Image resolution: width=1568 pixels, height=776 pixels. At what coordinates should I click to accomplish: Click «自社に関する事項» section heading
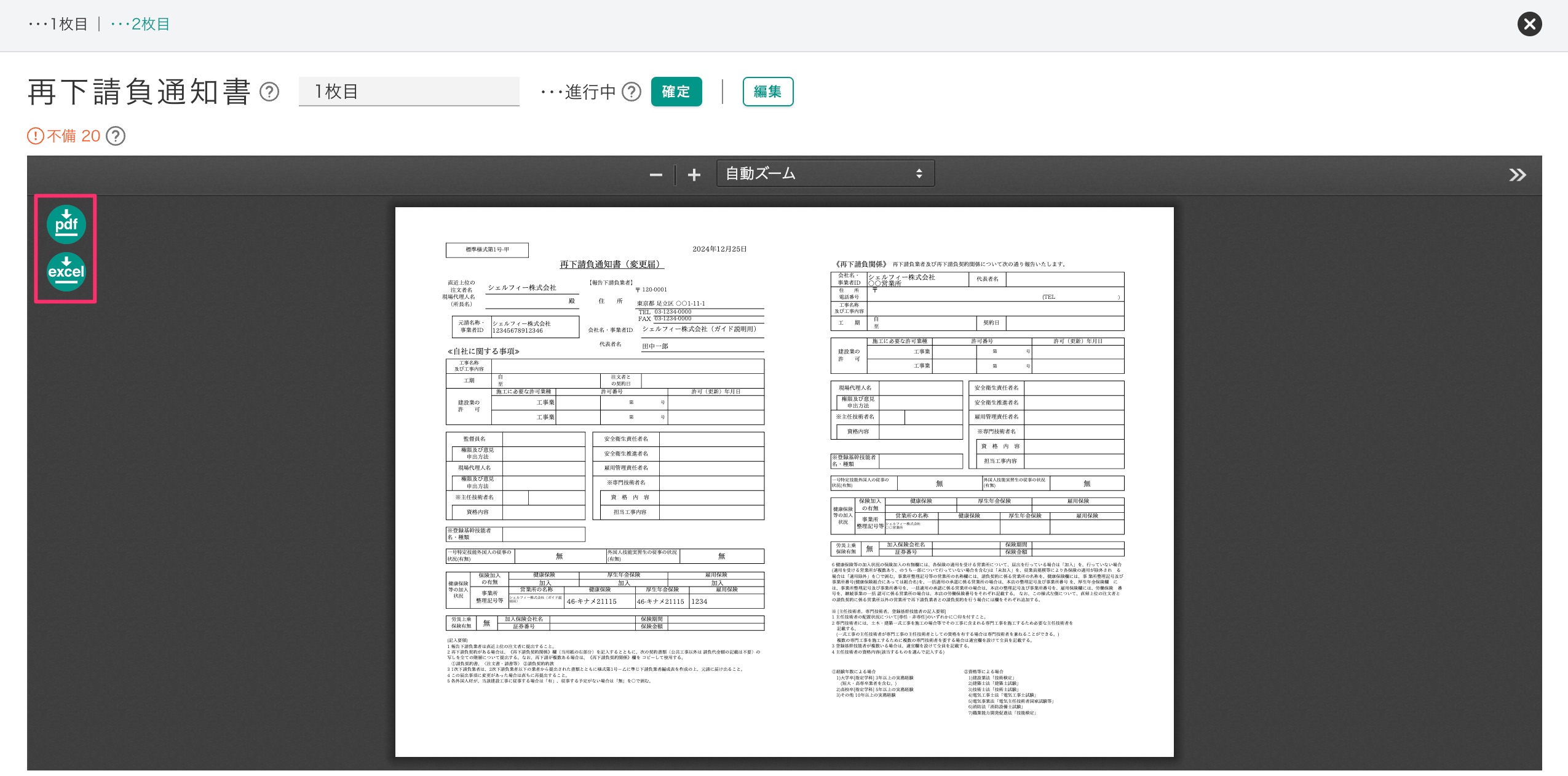click(x=484, y=351)
